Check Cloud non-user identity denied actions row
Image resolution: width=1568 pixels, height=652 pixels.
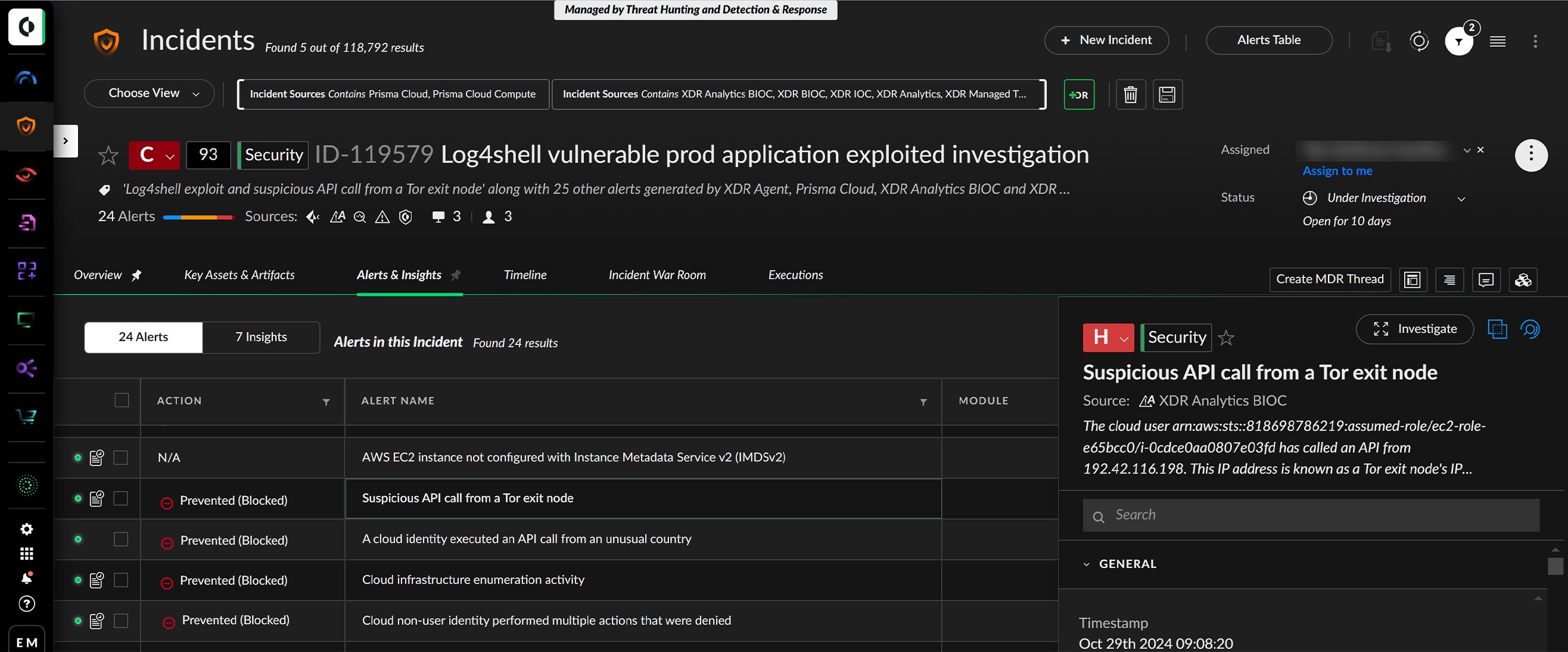[x=120, y=620]
